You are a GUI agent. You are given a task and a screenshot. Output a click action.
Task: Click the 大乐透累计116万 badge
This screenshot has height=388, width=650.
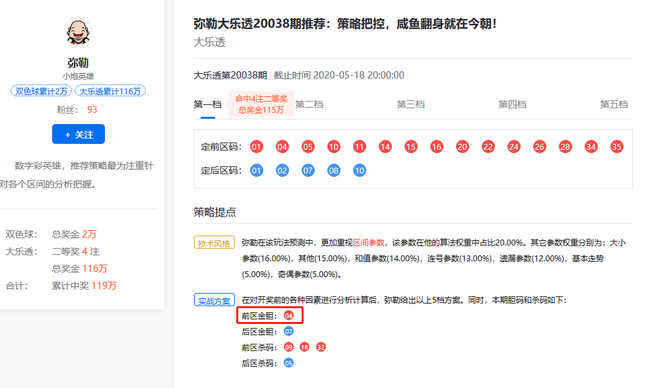pos(110,91)
